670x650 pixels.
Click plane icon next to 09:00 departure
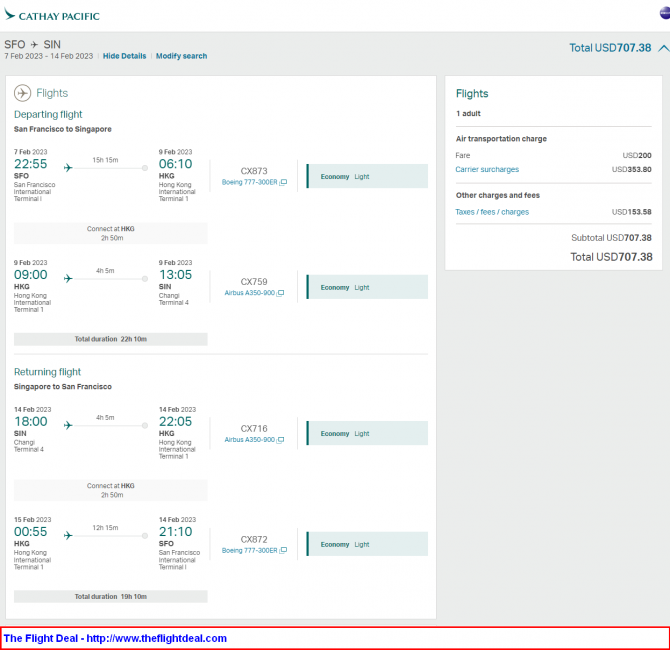(x=68, y=279)
